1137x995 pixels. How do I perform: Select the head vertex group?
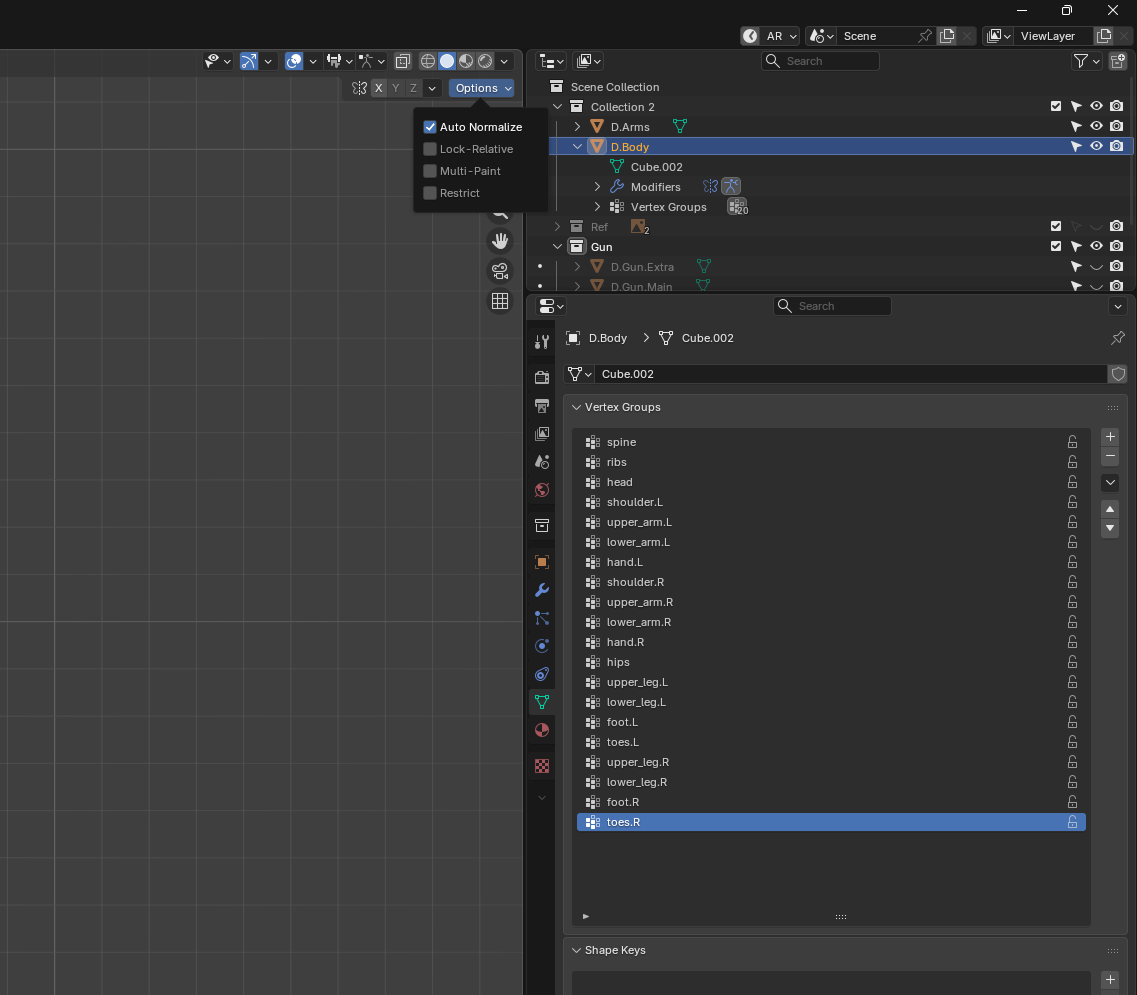[x=619, y=482]
